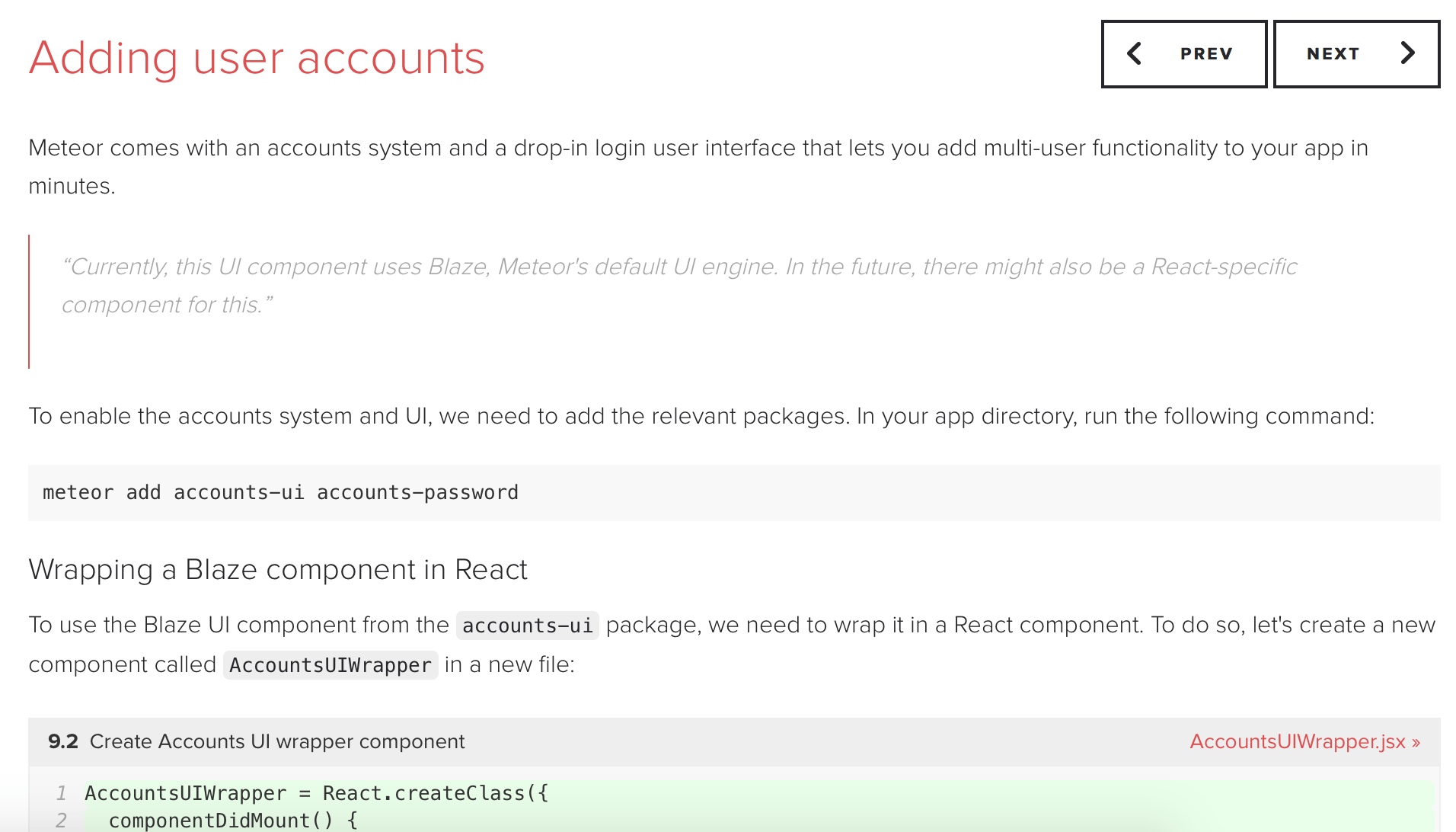This screenshot has width=1456, height=832.
Task: Click "Create Accounts UI wrapper component" step title
Action: click(x=277, y=741)
